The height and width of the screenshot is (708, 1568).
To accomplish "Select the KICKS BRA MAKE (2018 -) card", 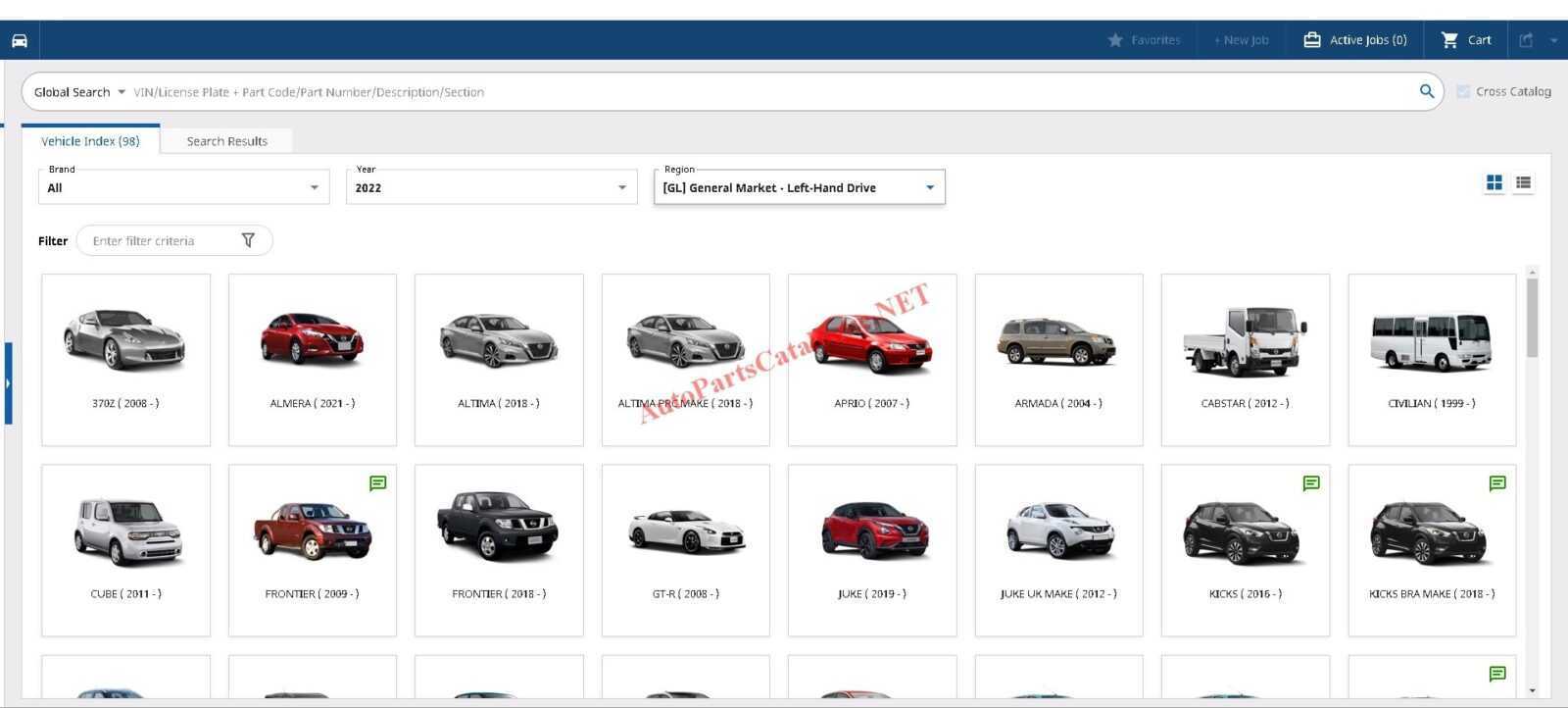I will coord(1432,550).
